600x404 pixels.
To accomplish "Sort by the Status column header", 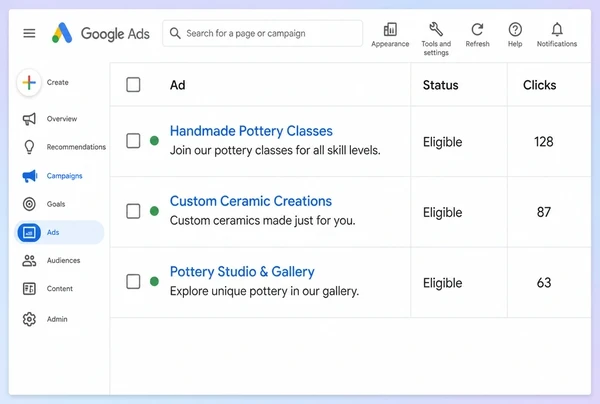I will [x=440, y=85].
